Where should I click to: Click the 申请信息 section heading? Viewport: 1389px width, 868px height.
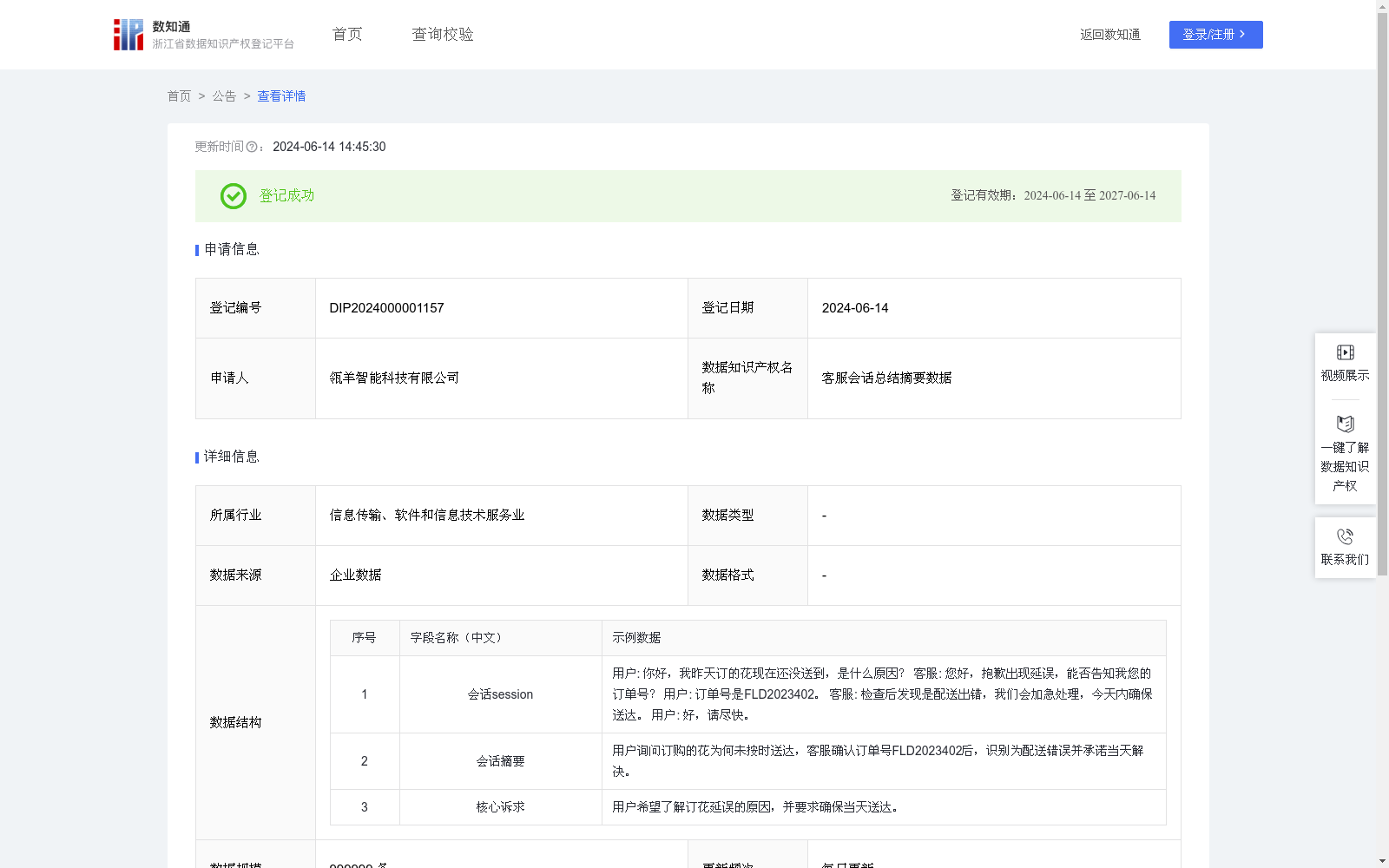(x=231, y=250)
